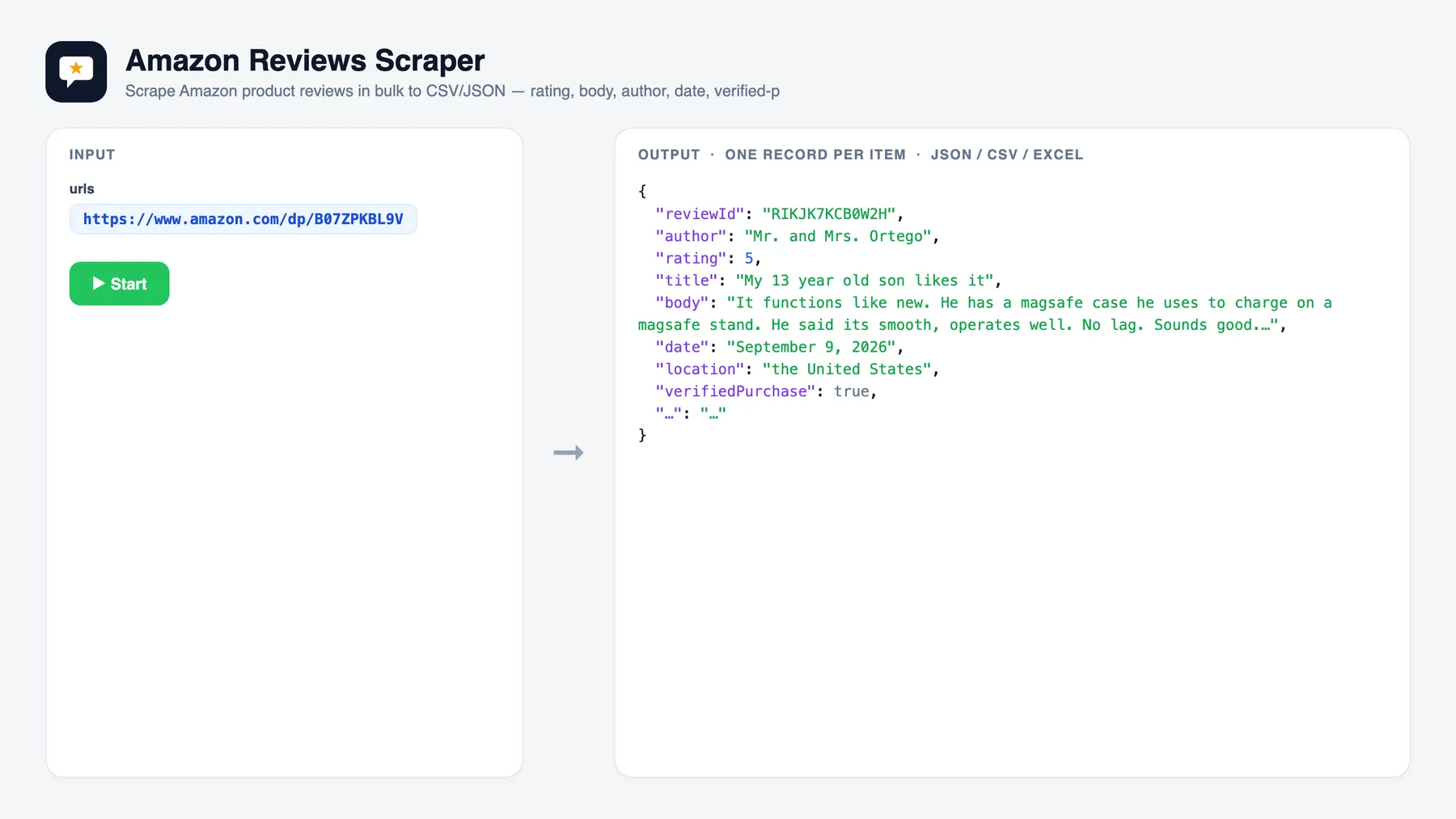Click the author value 'Mr. and Mrs. Ortego'
Viewport: 1456px width, 819px height.
point(837,236)
